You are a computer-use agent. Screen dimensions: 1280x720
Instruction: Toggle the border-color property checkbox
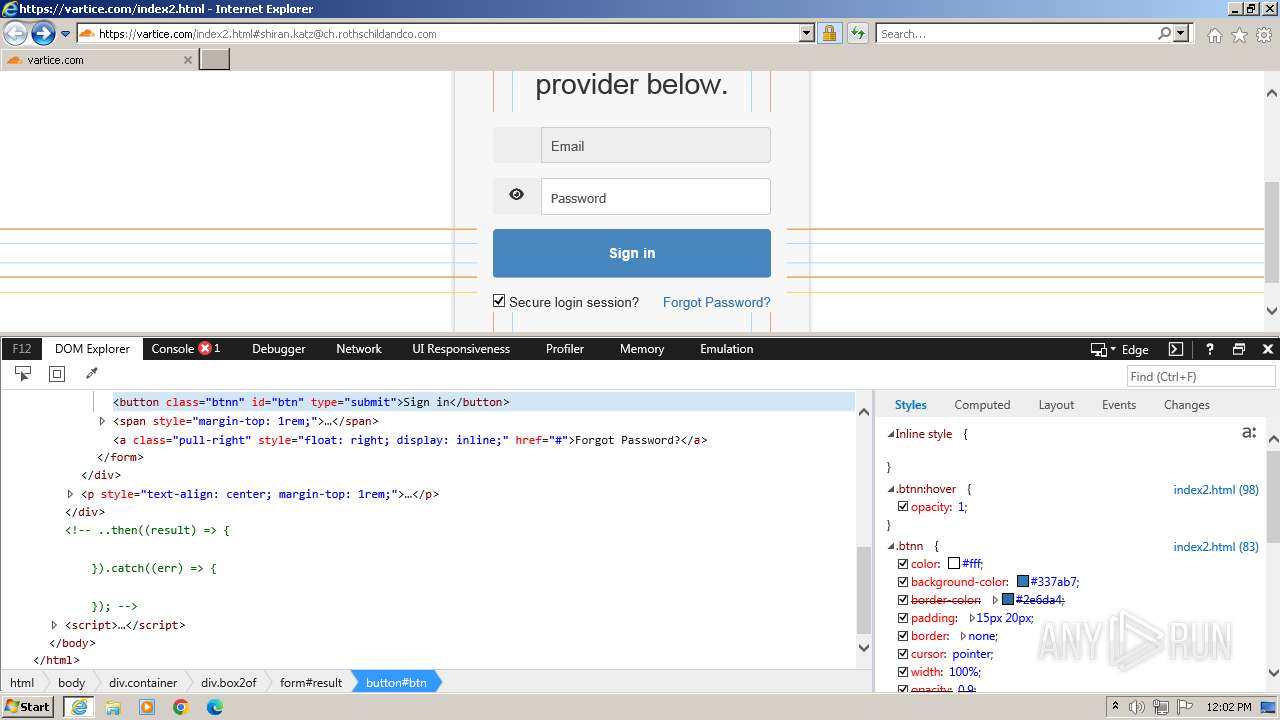pos(903,600)
